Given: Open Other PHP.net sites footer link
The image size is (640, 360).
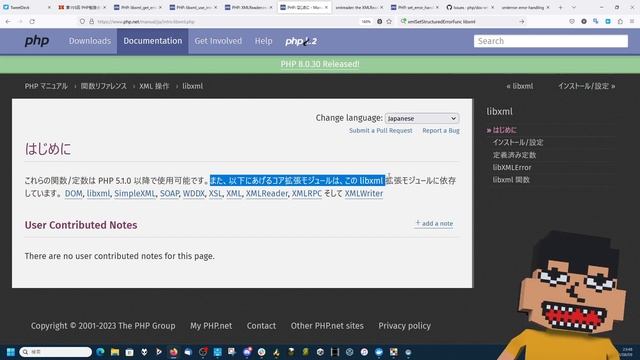Looking at the screenshot, I should (327, 326).
